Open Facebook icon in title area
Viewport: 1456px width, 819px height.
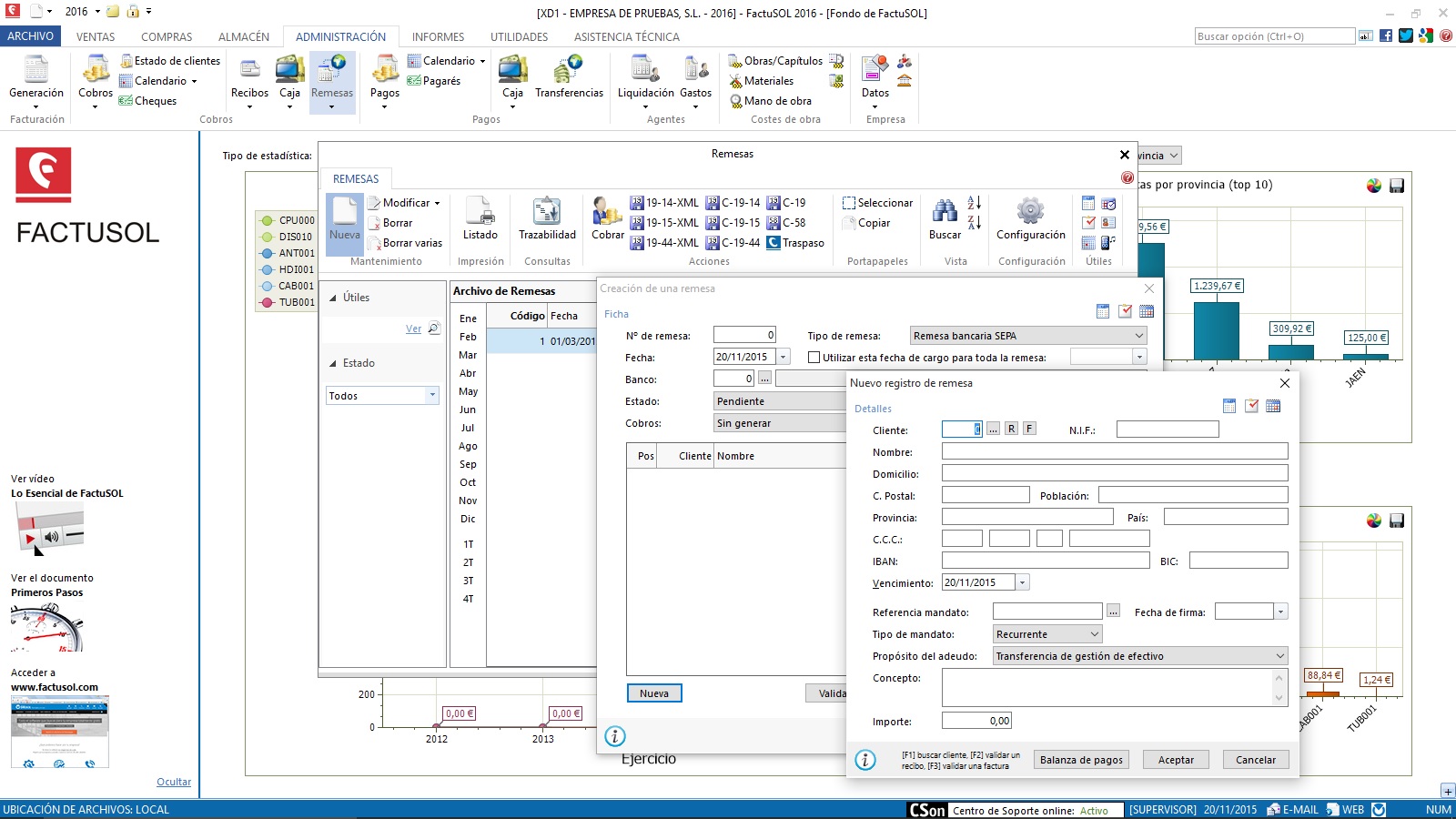coord(1386,35)
